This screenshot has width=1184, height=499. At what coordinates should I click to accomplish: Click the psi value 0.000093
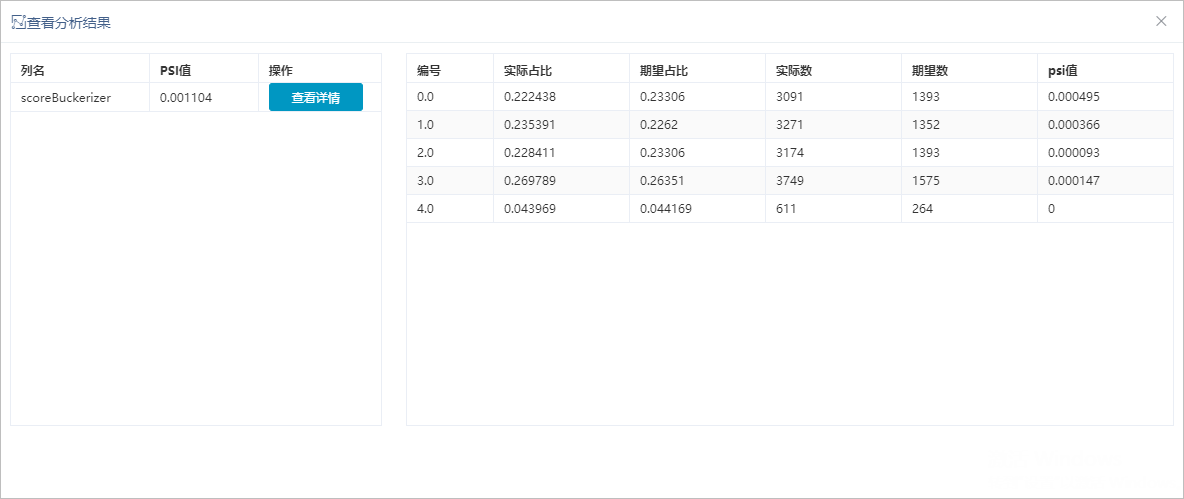click(1074, 152)
